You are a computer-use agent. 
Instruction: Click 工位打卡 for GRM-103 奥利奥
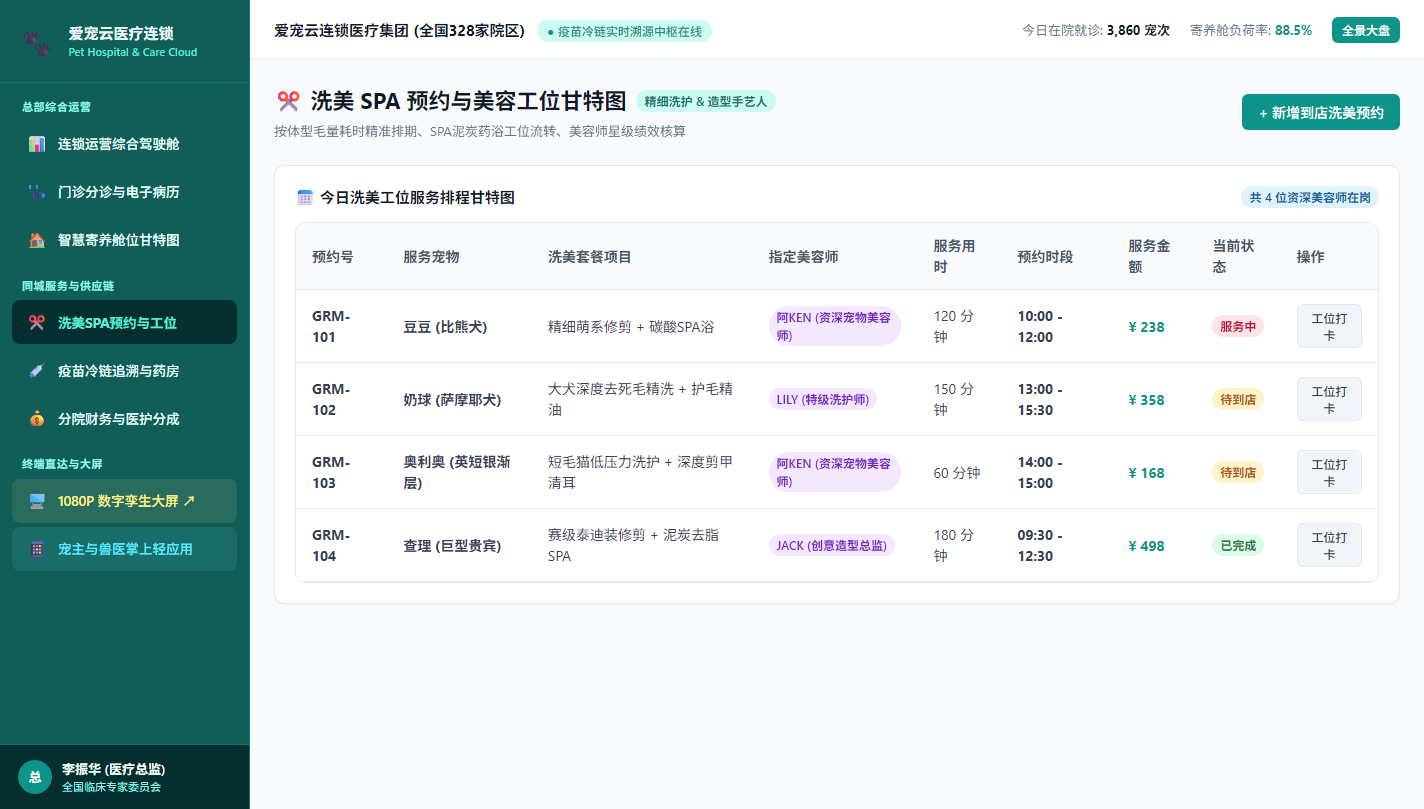point(1329,472)
